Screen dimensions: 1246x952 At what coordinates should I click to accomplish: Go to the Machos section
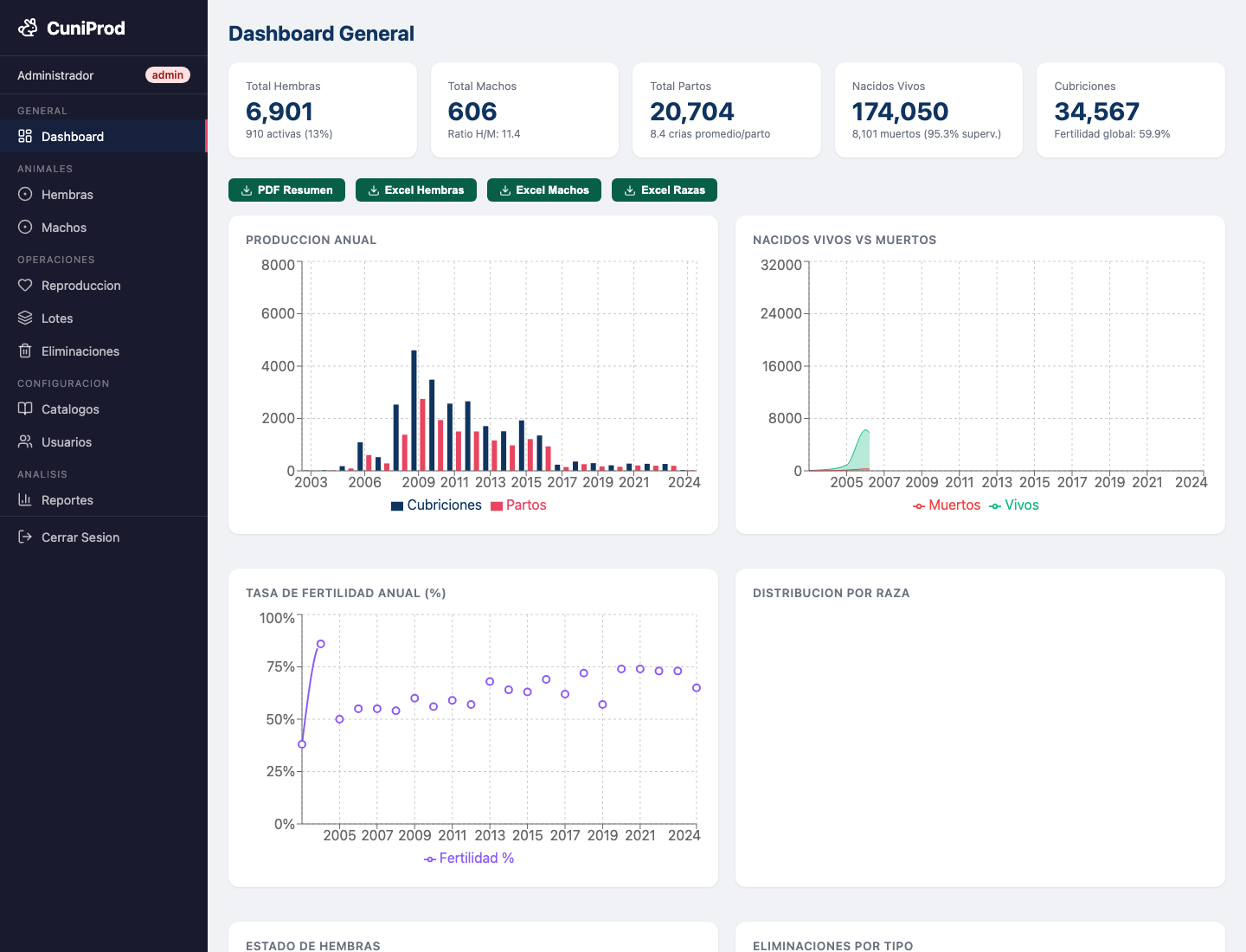(104, 227)
